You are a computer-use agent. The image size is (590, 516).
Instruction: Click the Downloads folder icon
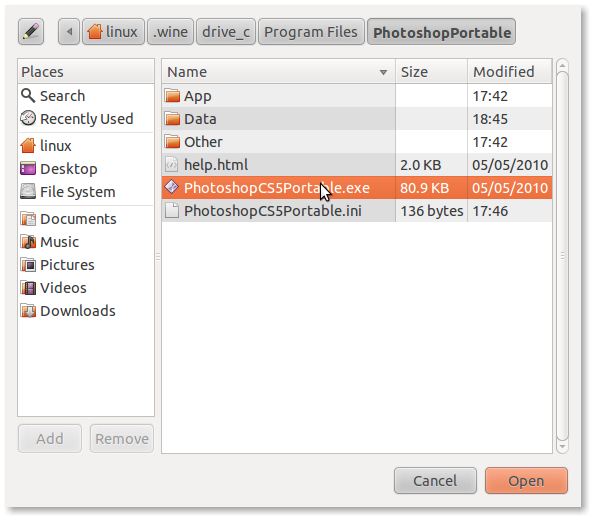click(28, 311)
